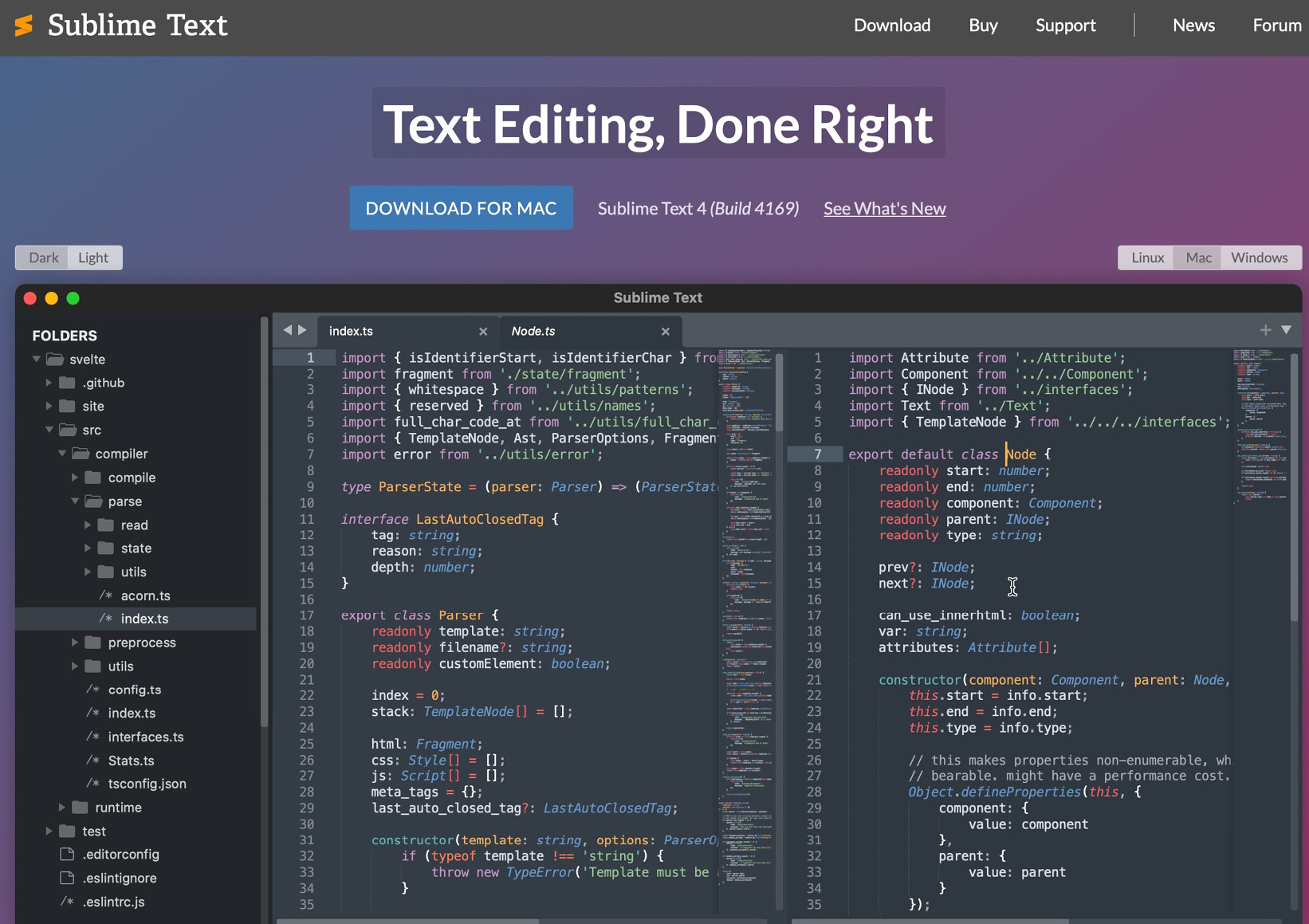Click the Sublime Text site title
The image size is (1309, 924).
(x=137, y=26)
